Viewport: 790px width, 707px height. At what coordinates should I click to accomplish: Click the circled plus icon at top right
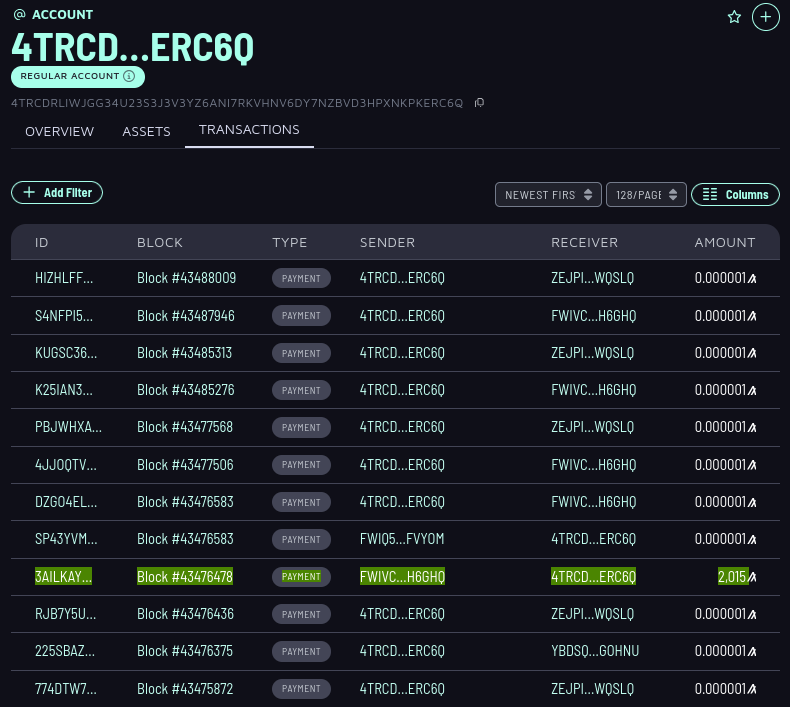click(x=765, y=17)
